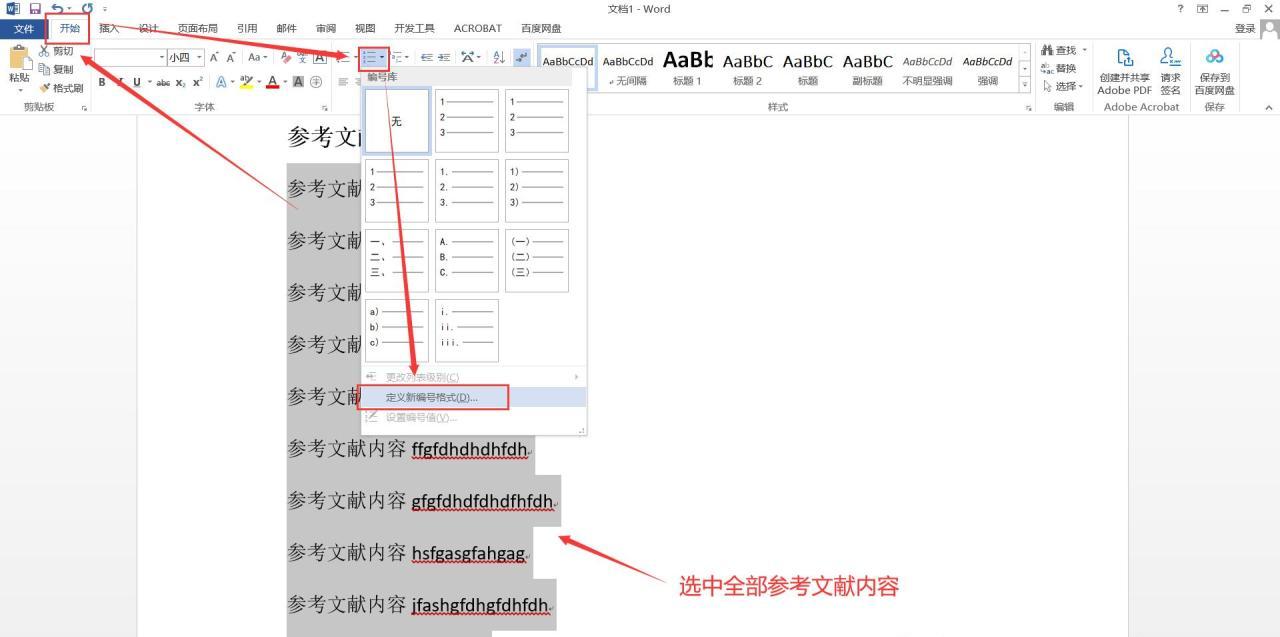
Task: Click Sign in (登录) link
Action: click(1245, 29)
